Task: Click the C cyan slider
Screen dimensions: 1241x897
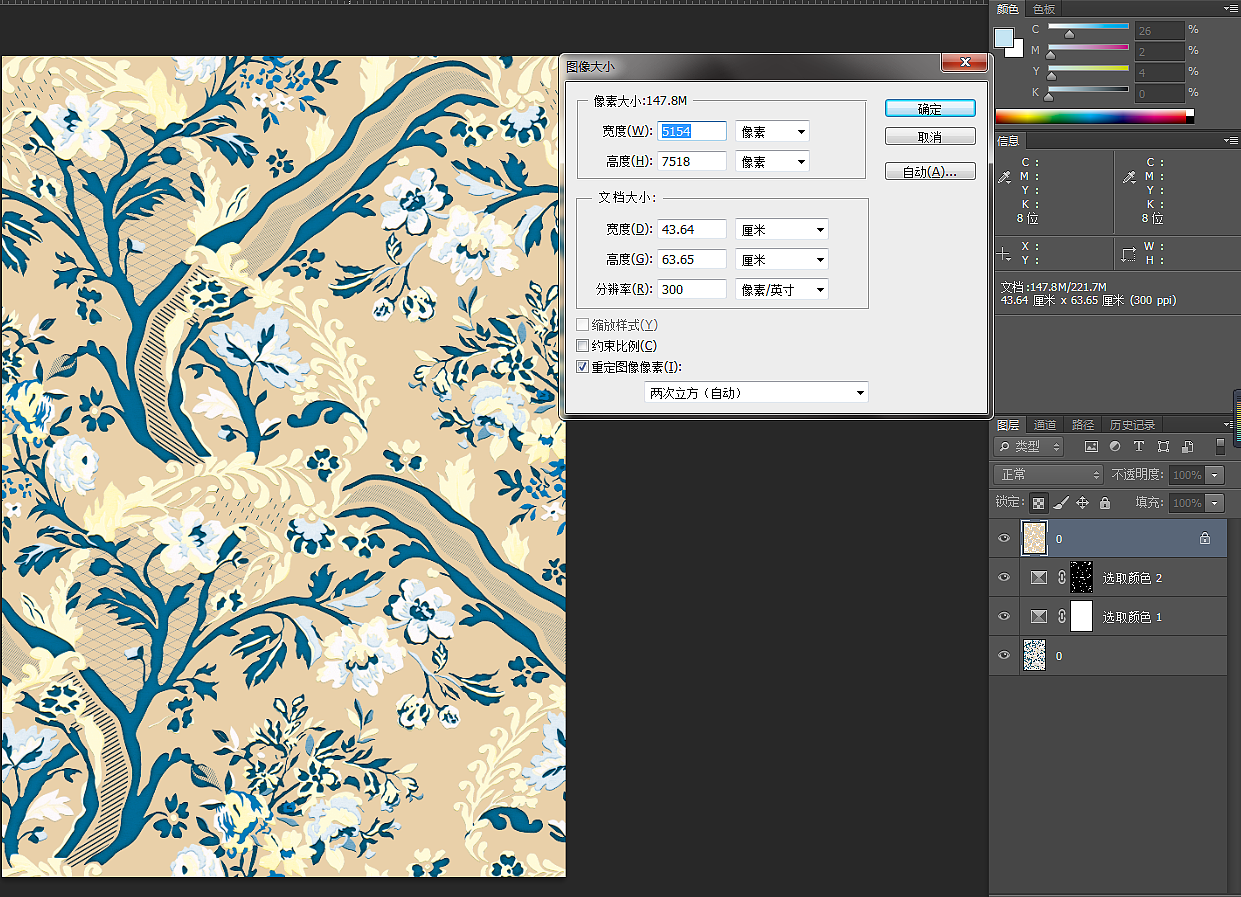Action: coord(1088,27)
